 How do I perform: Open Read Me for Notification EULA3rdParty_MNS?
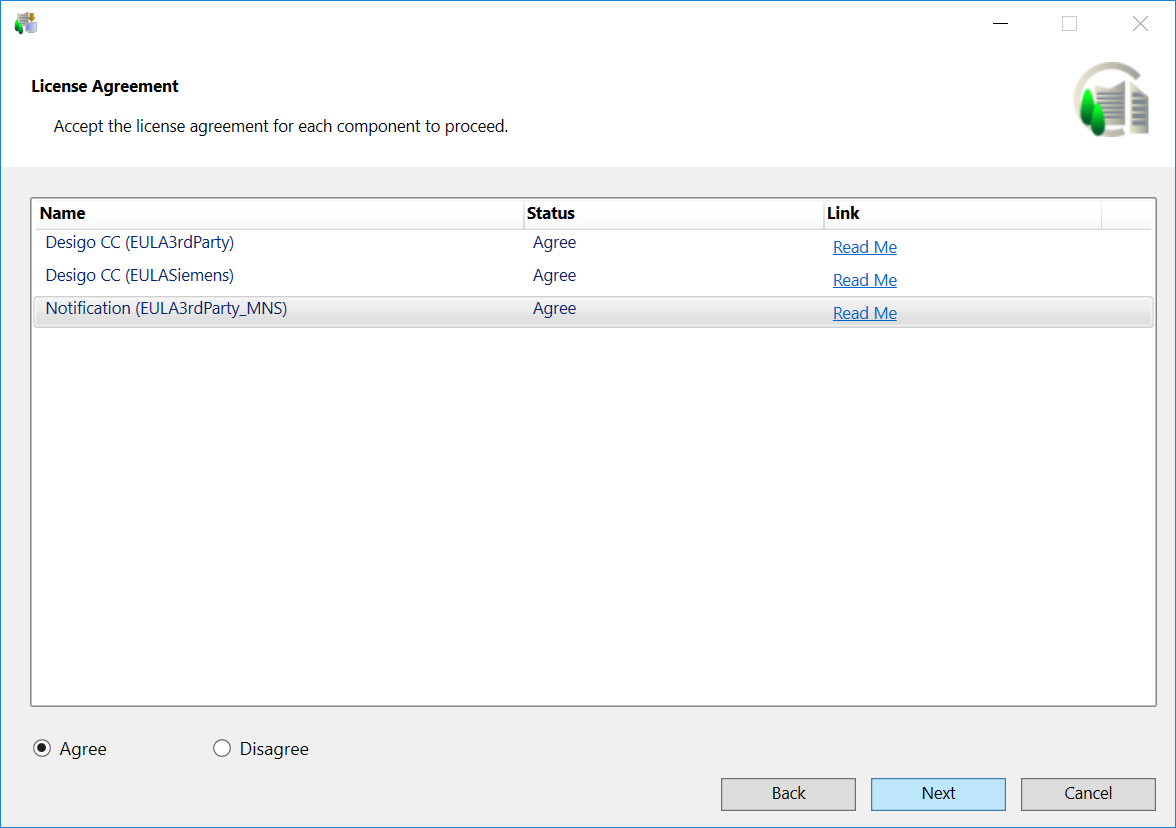coord(865,313)
